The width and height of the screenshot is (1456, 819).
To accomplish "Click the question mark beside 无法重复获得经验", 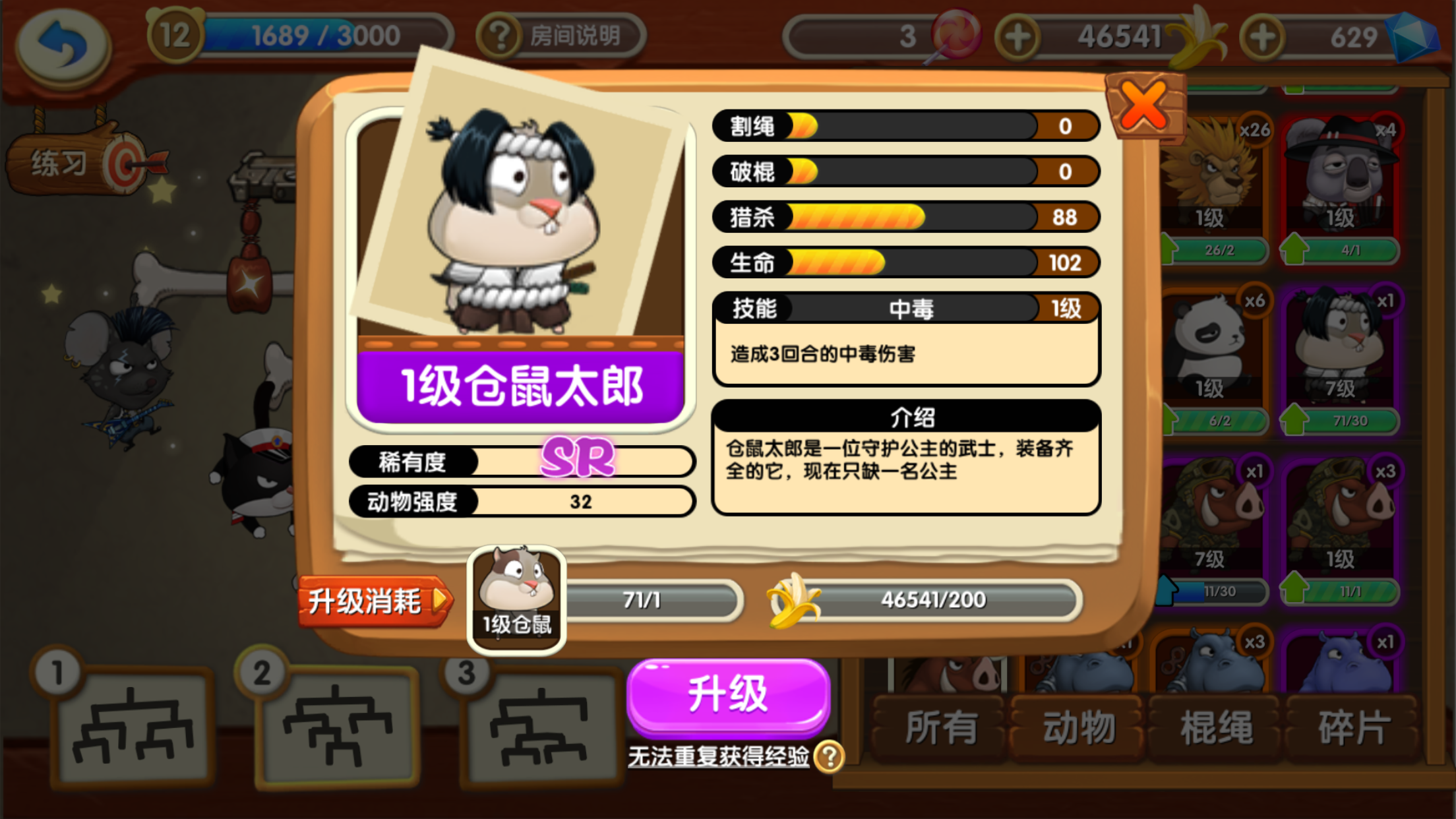I will pos(829,756).
